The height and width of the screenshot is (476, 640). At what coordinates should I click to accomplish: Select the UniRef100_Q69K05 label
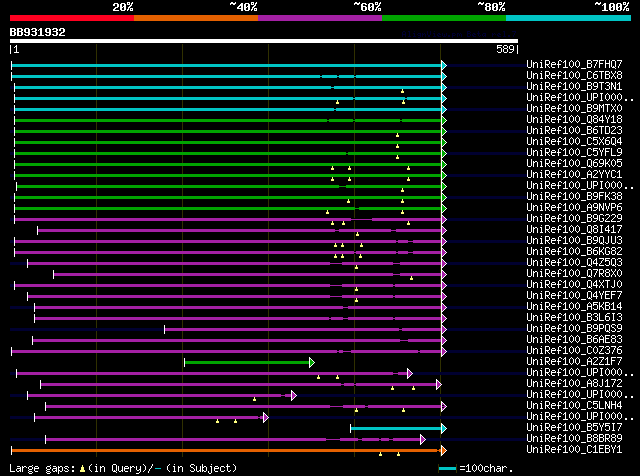(x=574, y=163)
